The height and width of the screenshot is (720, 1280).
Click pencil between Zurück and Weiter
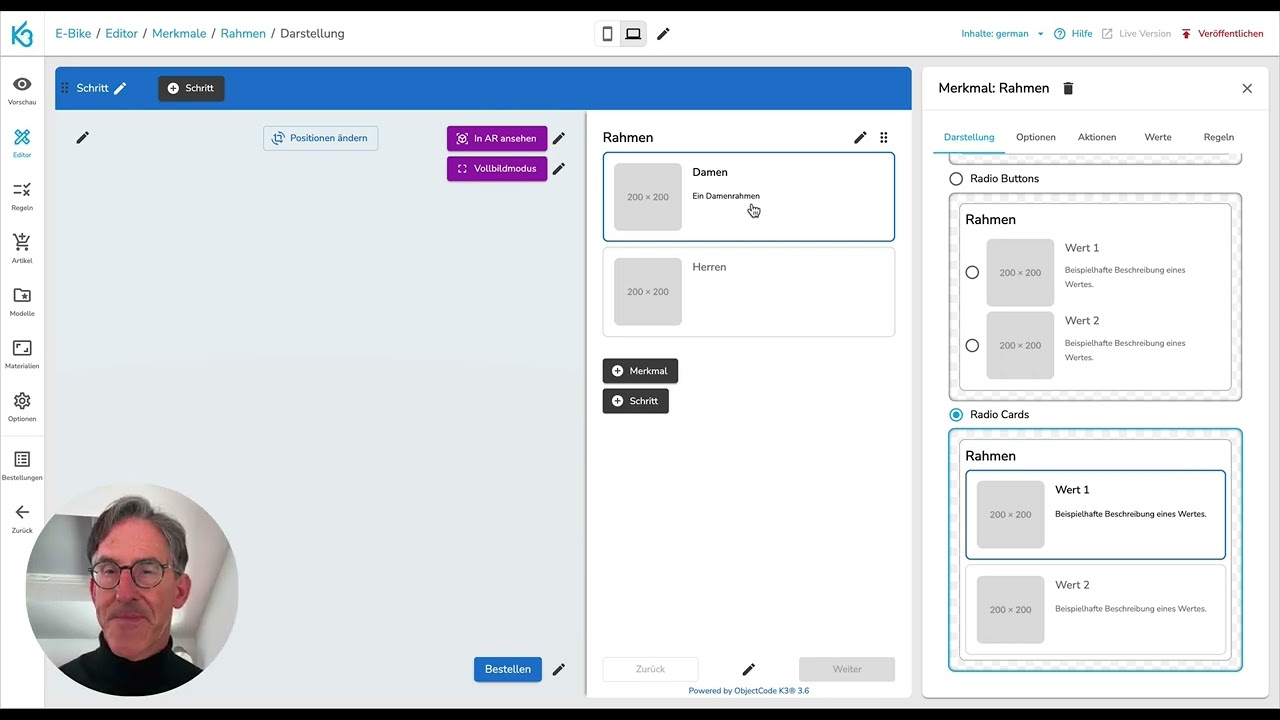point(748,669)
